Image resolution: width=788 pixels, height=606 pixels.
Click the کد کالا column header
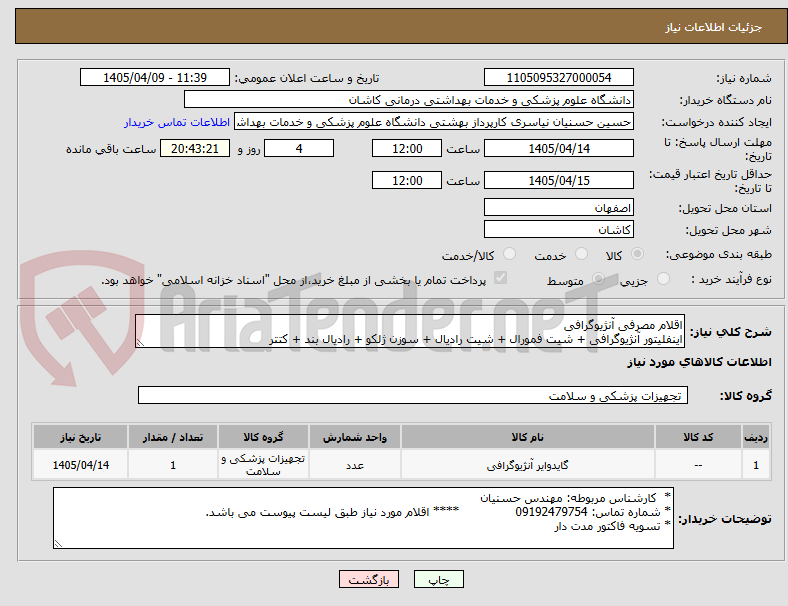tap(698, 437)
